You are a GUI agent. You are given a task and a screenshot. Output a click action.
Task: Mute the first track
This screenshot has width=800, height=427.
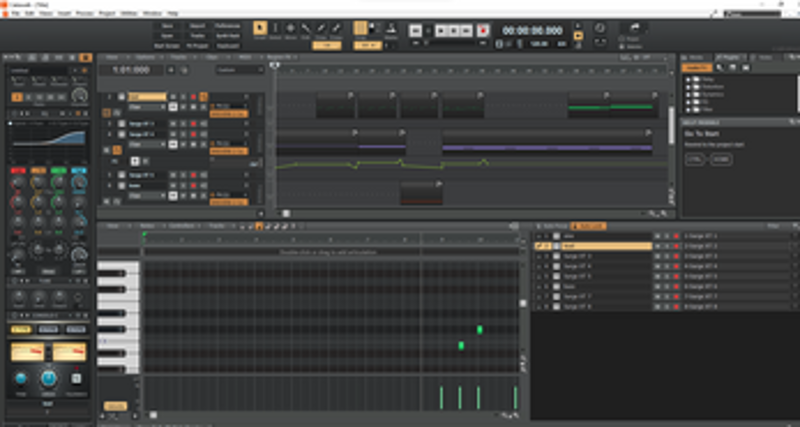[x=173, y=96]
